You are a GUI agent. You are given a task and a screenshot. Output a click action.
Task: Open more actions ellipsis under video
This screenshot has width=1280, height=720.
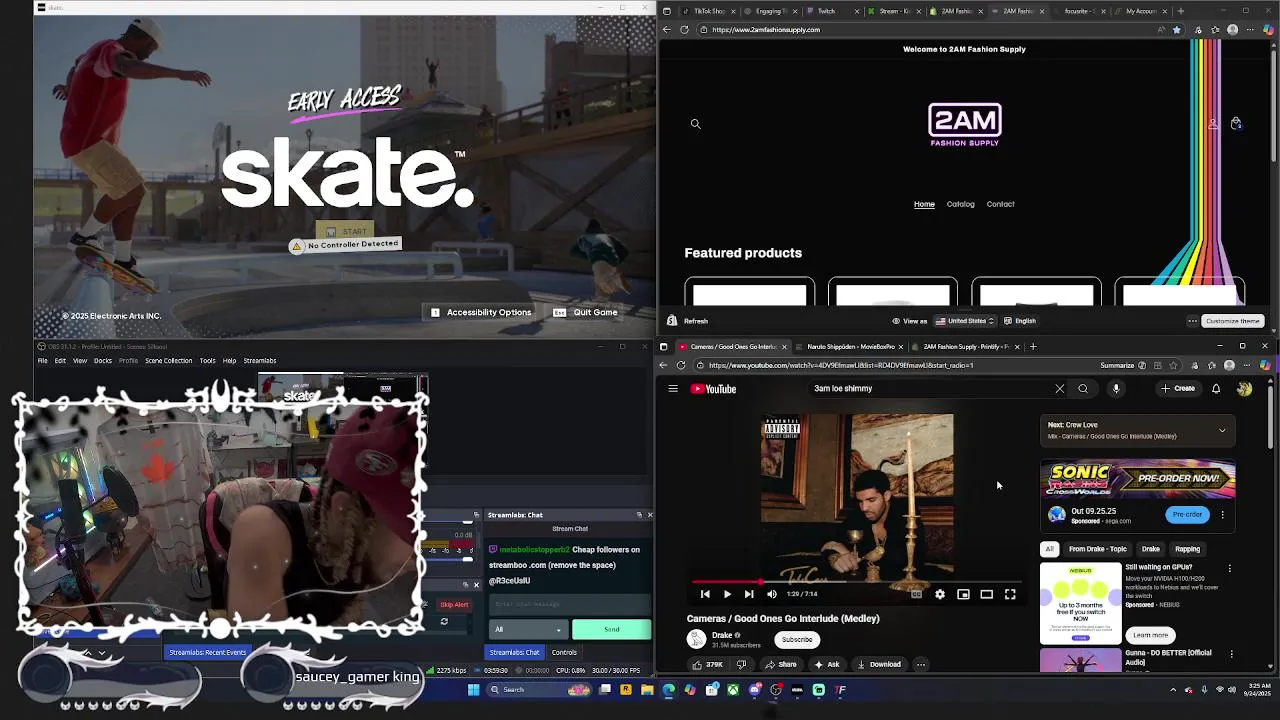coord(921,664)
